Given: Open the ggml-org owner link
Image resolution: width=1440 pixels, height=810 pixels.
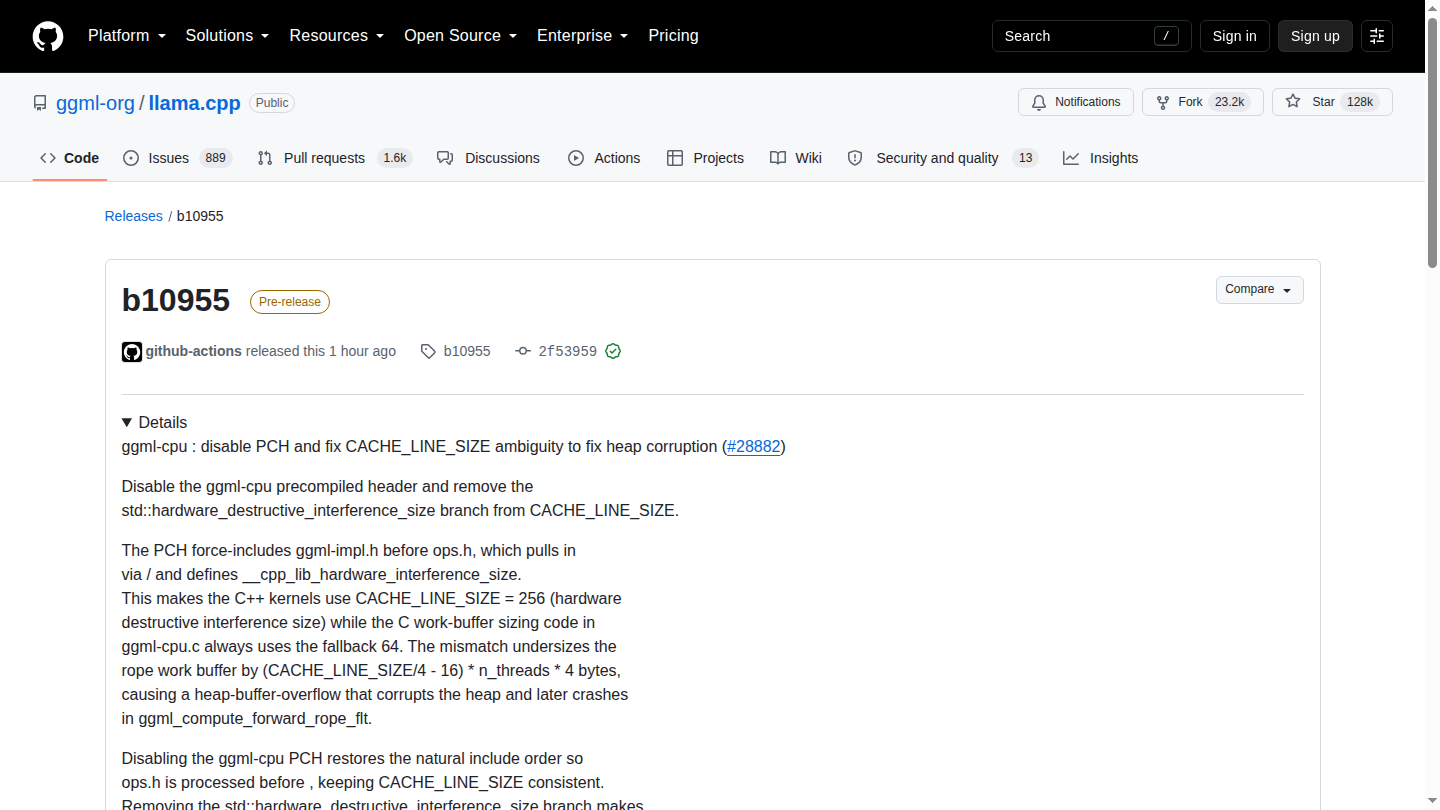Looking at the screenshot, I should 95,103.
